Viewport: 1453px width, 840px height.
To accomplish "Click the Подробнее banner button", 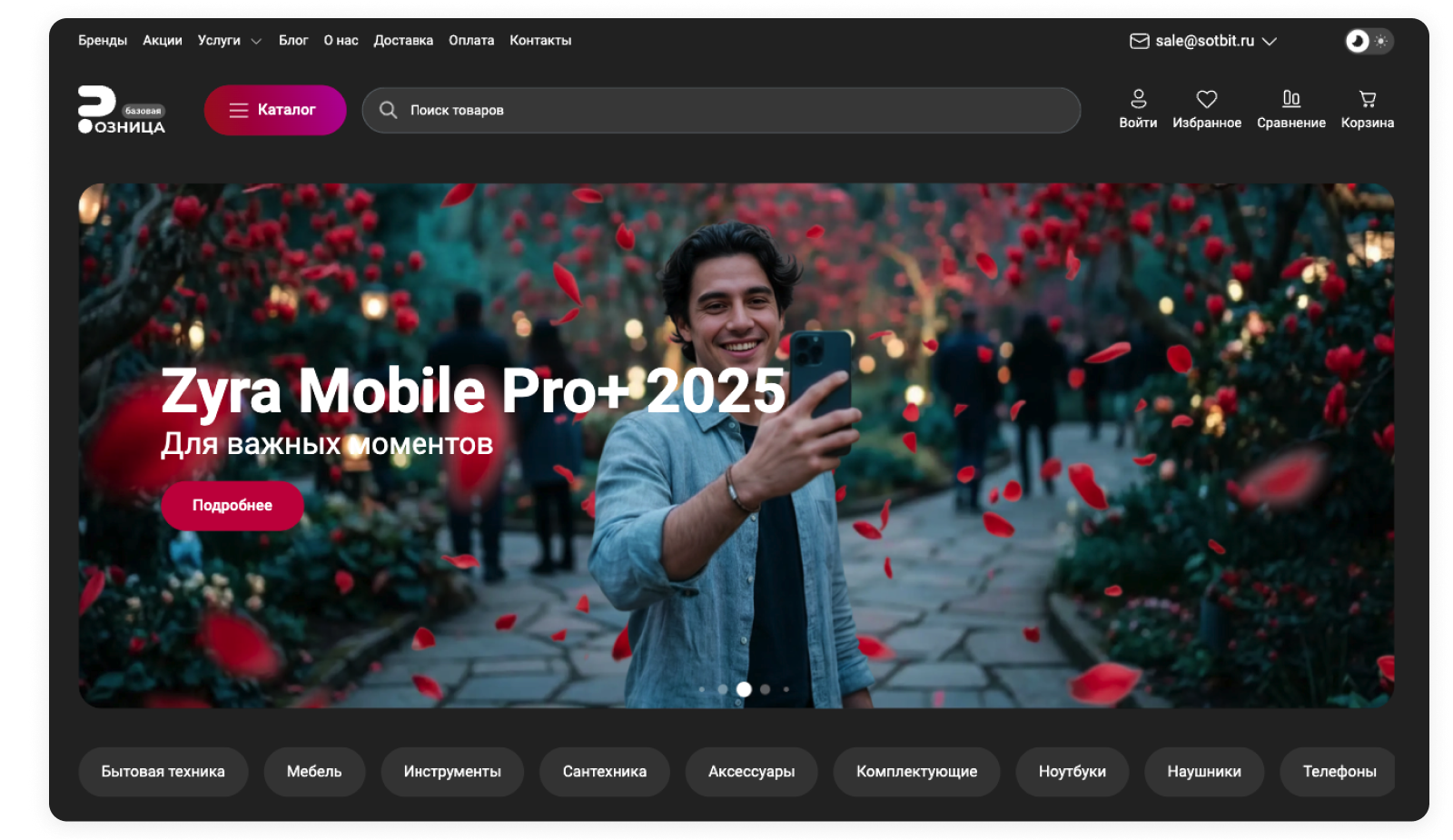I will (232, 505).
